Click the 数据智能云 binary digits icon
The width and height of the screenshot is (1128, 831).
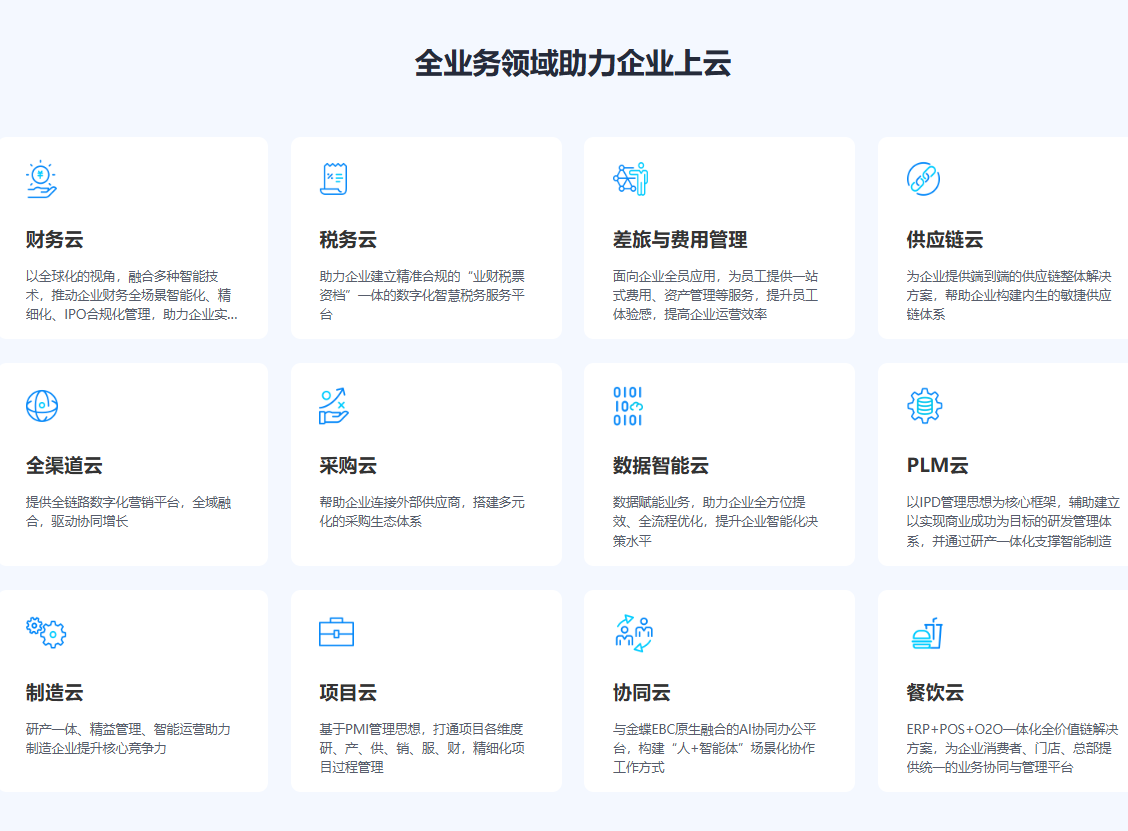(x=628, y=406)
